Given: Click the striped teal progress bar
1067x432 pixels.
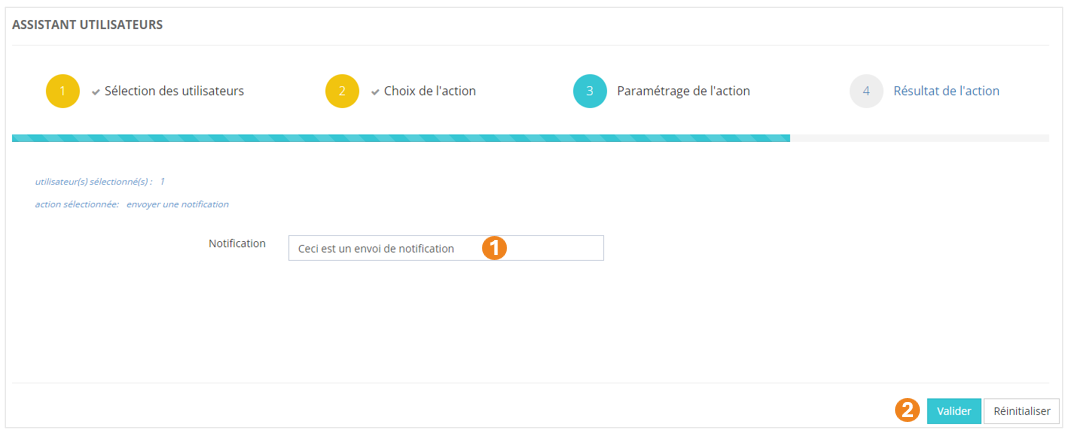Looking at the screenshot, I should pyautogui.click(x=400, y=138).
